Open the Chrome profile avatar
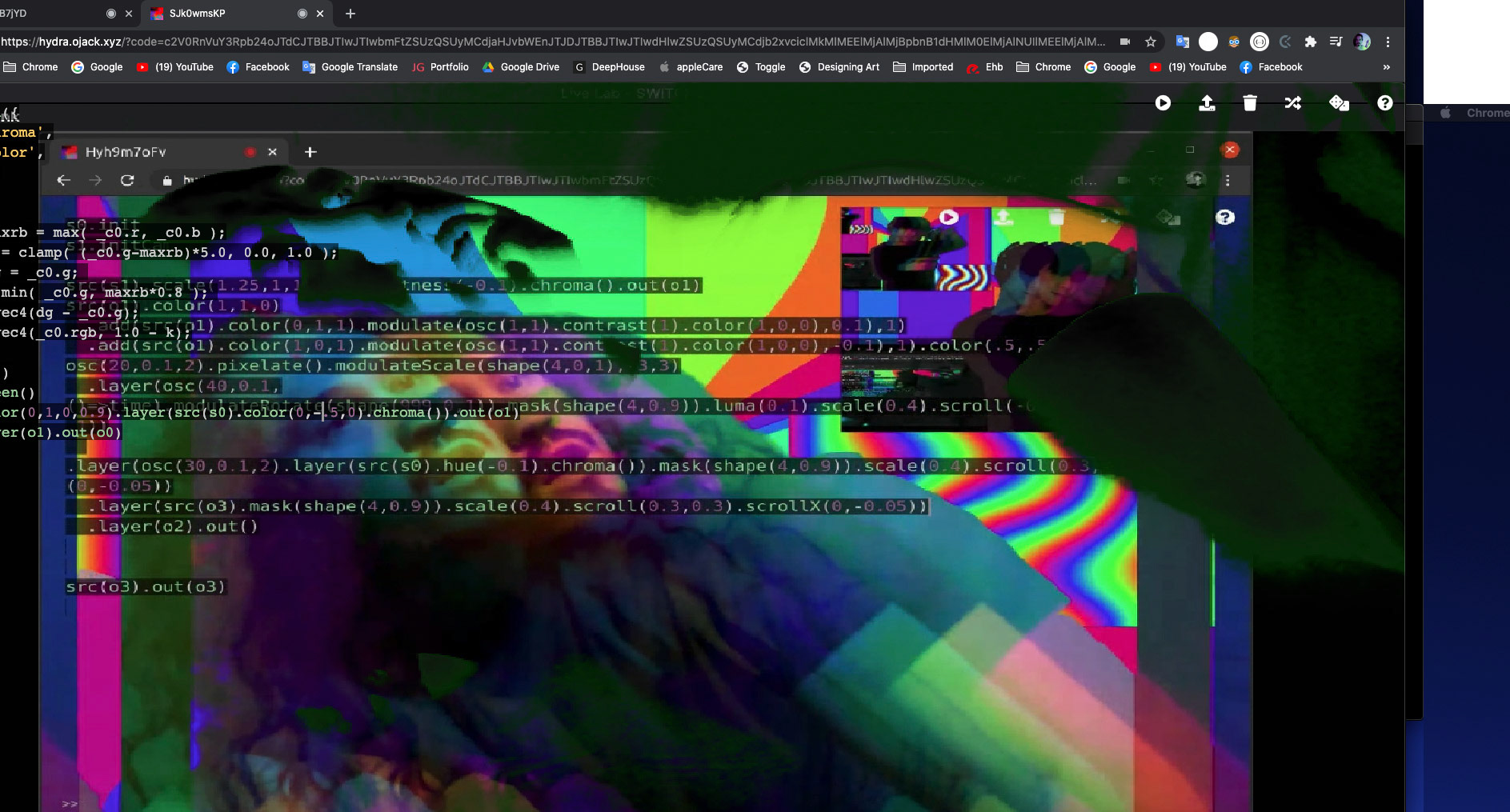 point(1362,42)
